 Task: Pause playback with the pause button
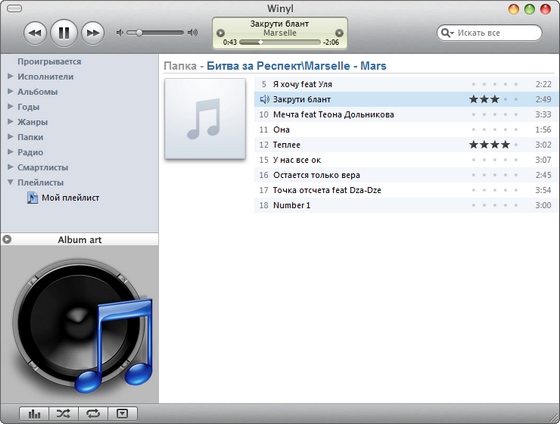pos(64,33)
